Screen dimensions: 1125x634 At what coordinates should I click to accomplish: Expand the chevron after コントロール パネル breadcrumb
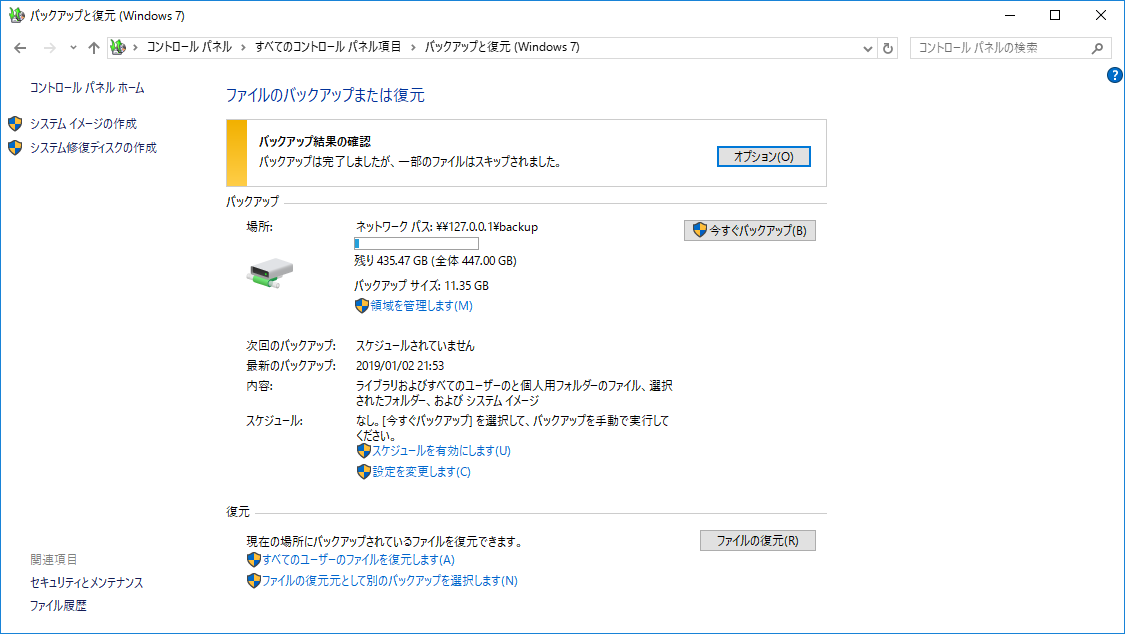click(x=243, y=47)
